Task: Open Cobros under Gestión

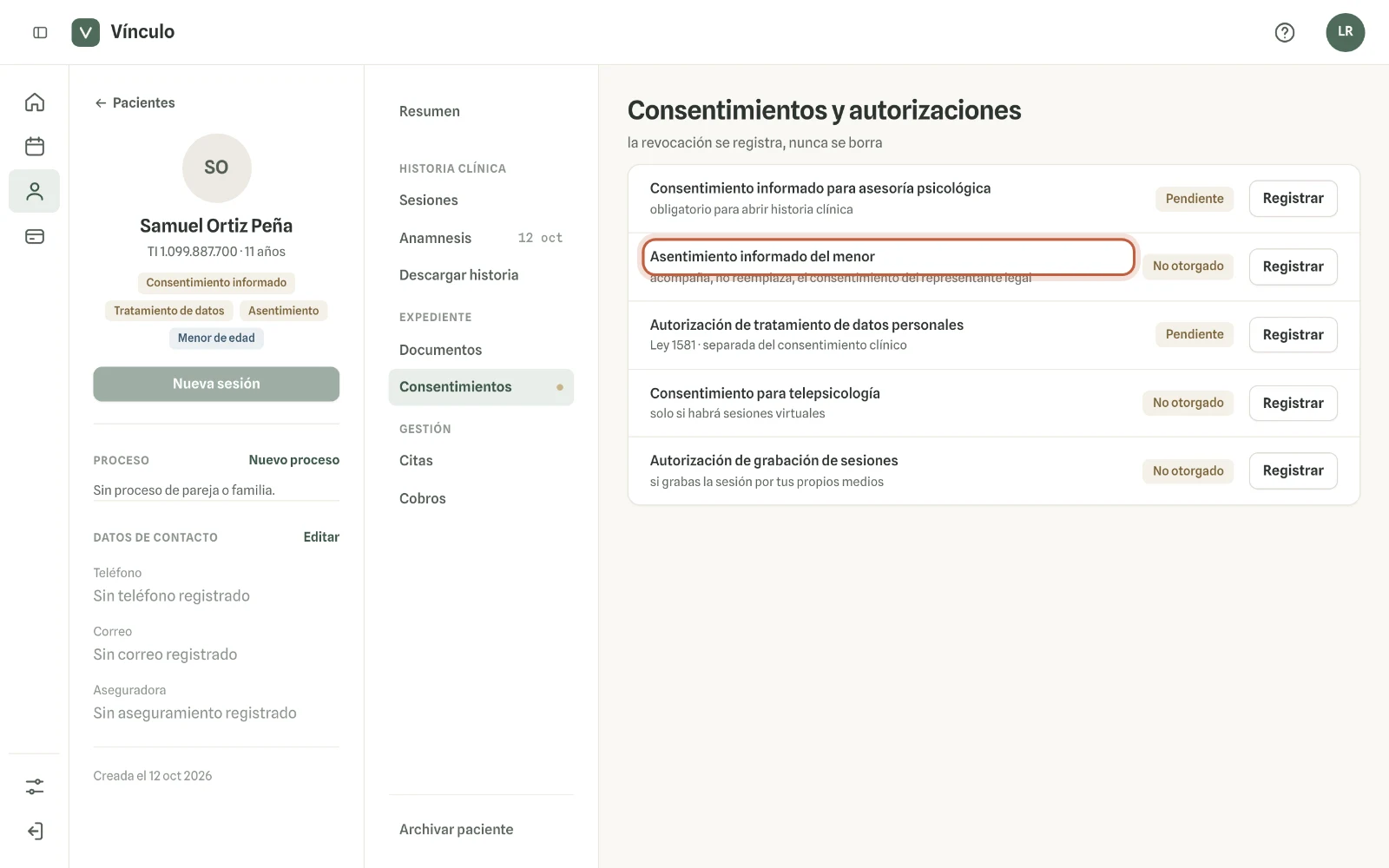Action: click(x=481, y=498)
